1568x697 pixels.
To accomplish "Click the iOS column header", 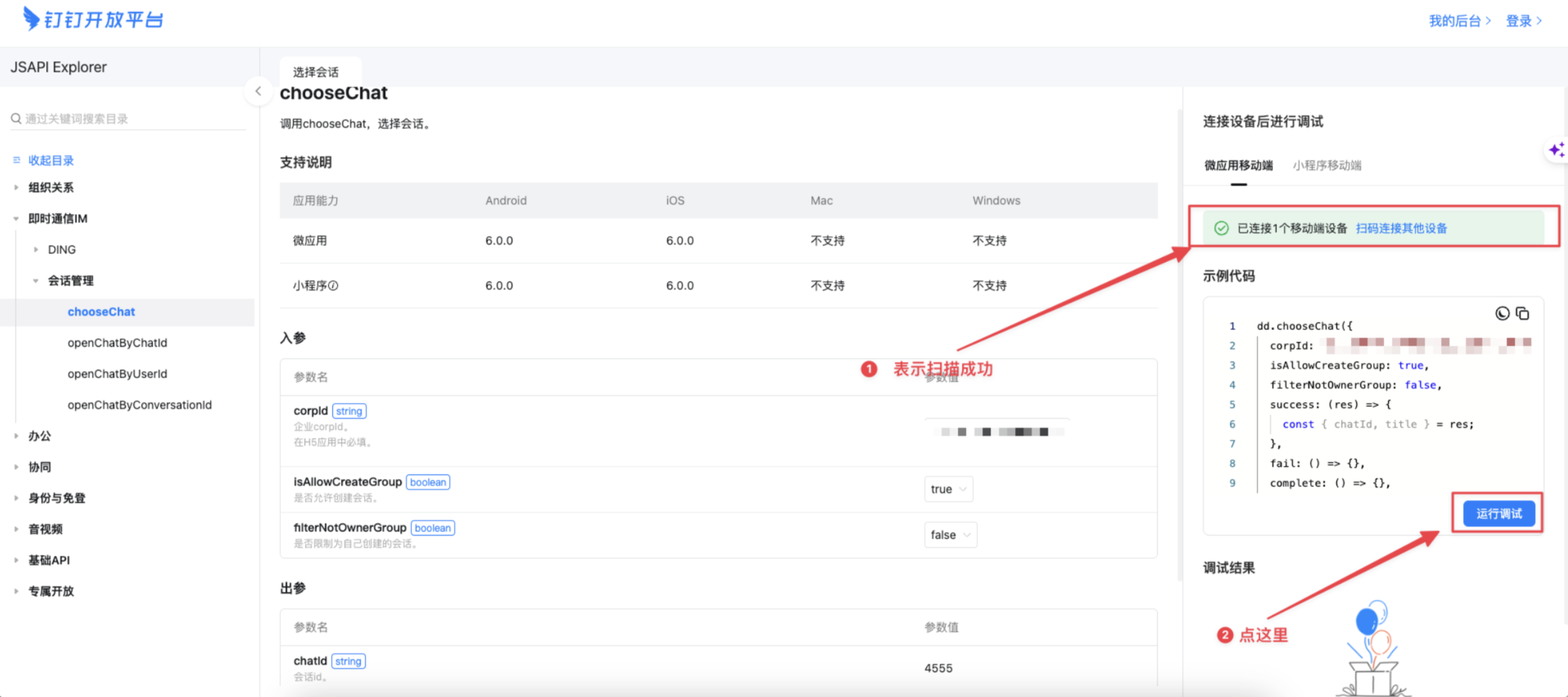I will [675, 200].
